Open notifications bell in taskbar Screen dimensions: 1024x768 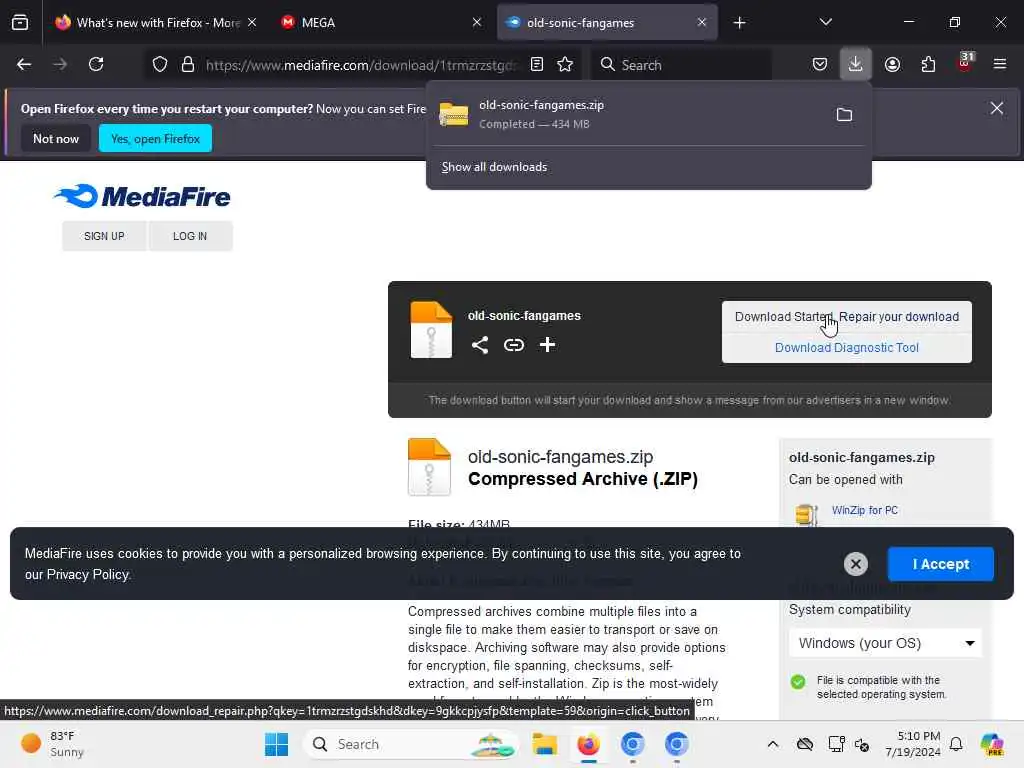click(x=956, y=744)
